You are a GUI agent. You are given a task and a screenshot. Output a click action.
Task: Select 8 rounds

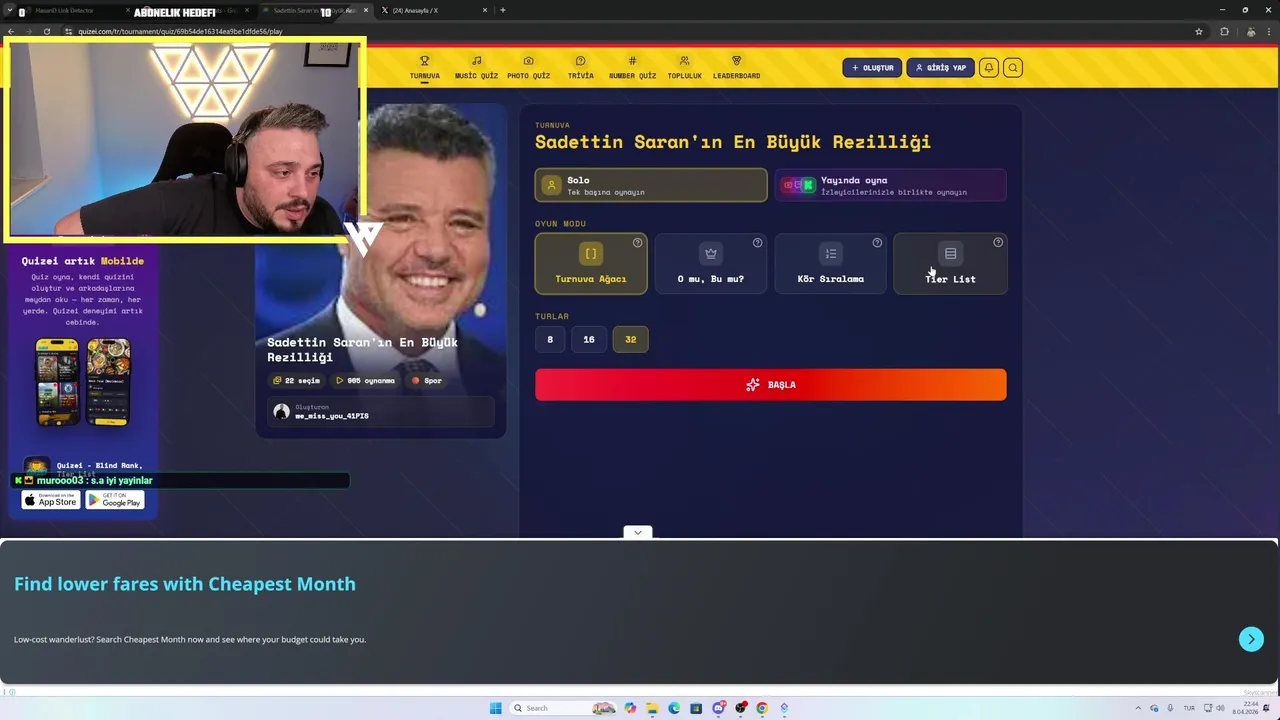click(x=550, y=339)
